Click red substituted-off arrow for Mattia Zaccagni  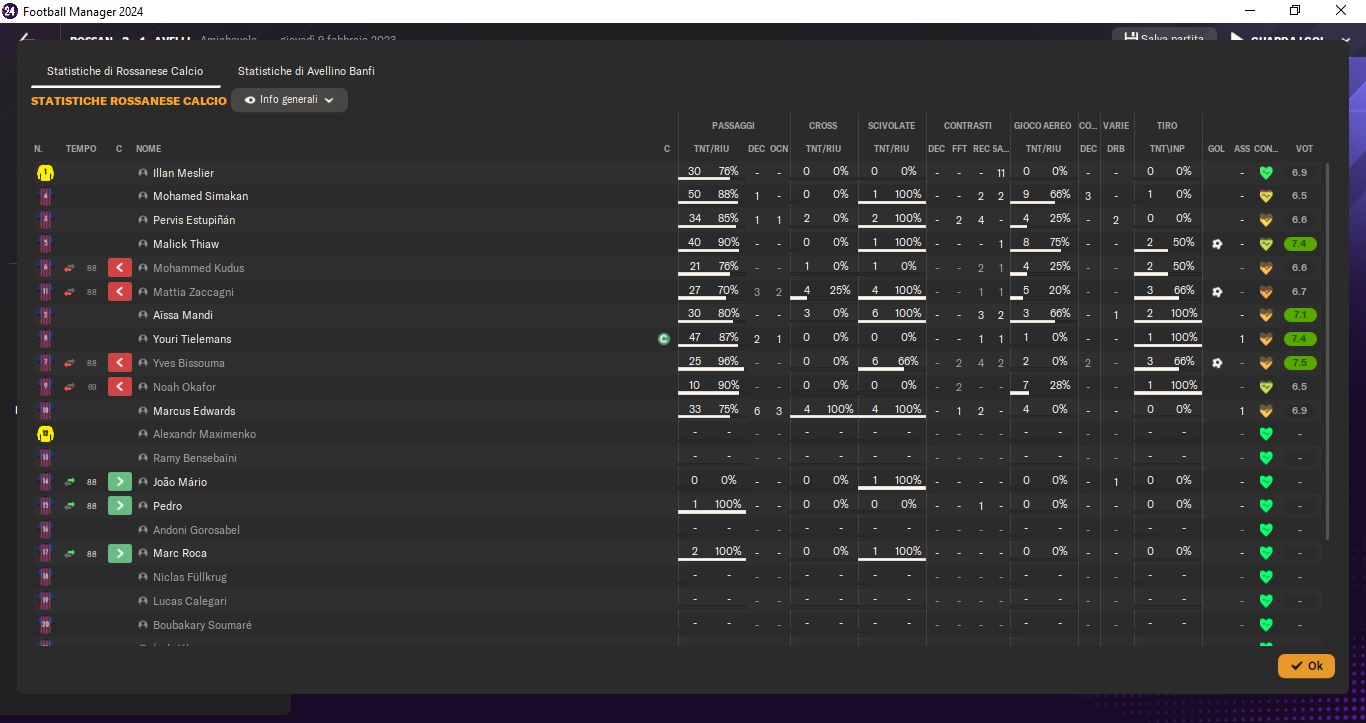pyautogui.click(x=120, y=292)
